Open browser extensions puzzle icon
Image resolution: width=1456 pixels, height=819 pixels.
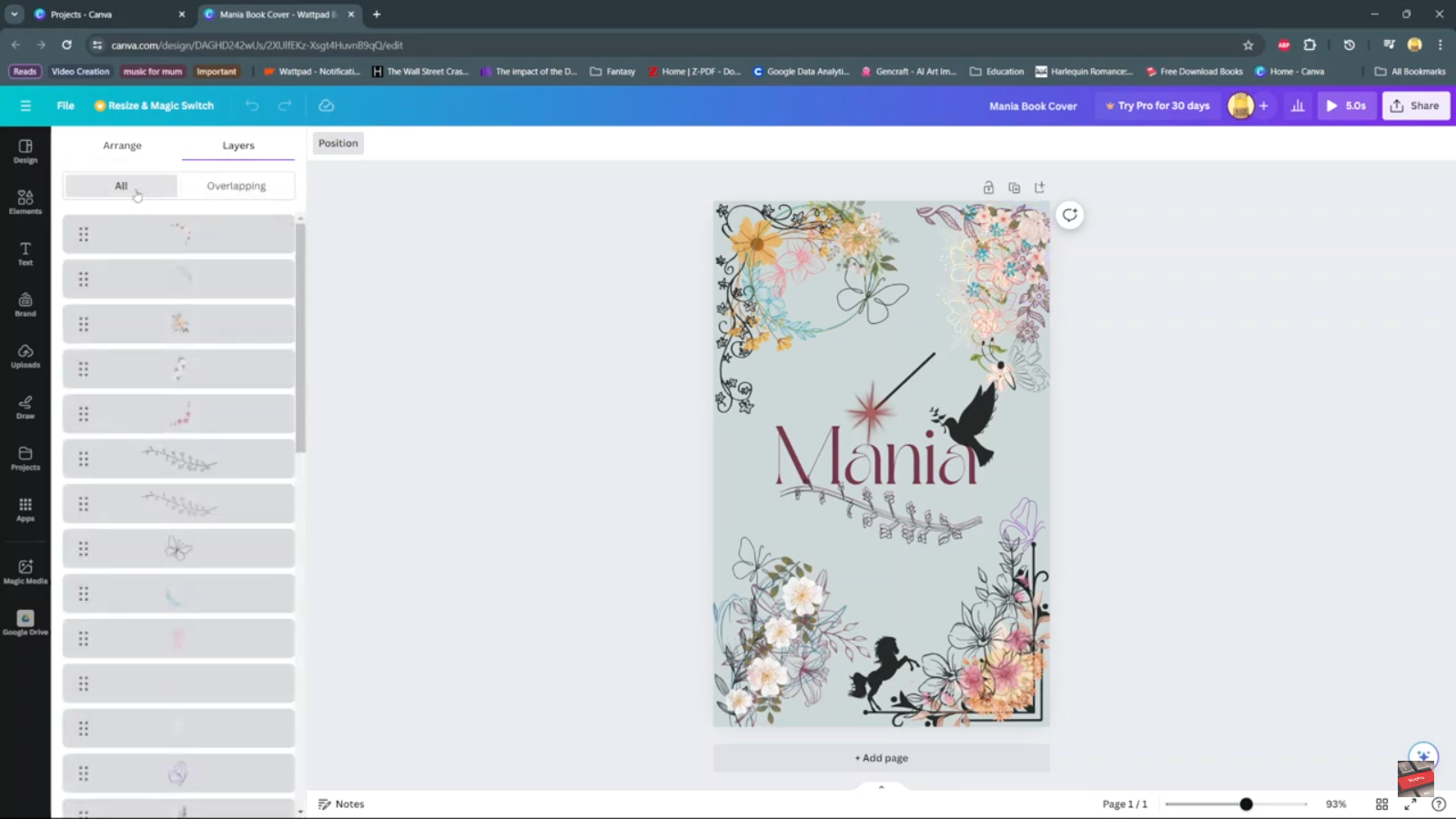1309,45
